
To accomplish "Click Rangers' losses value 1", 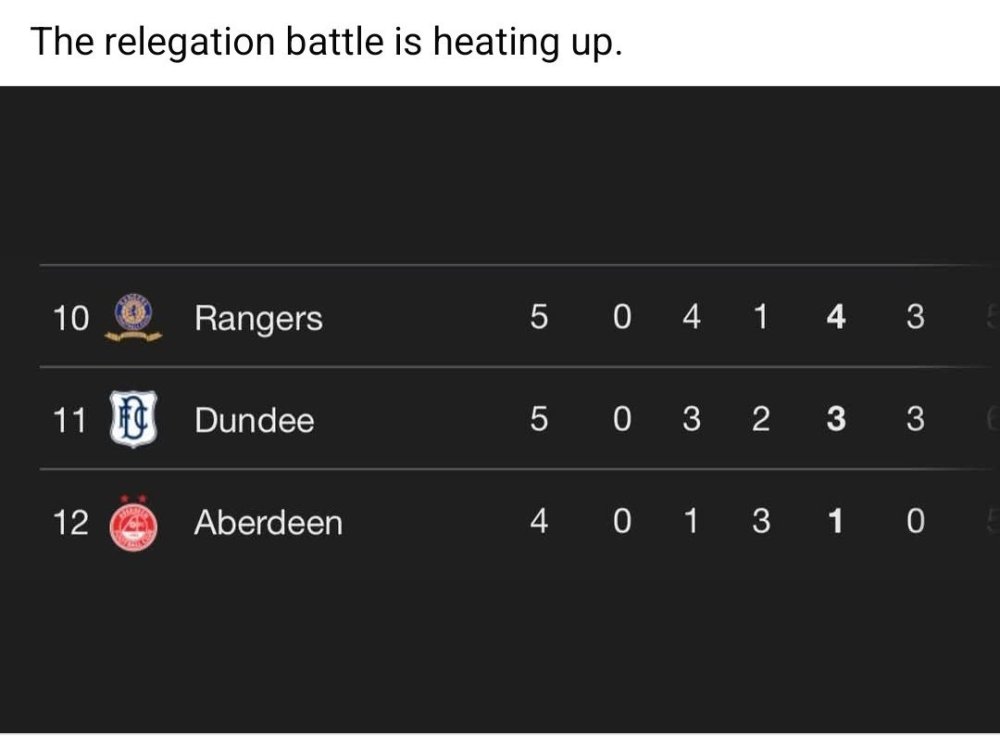I will click(760, 318).
